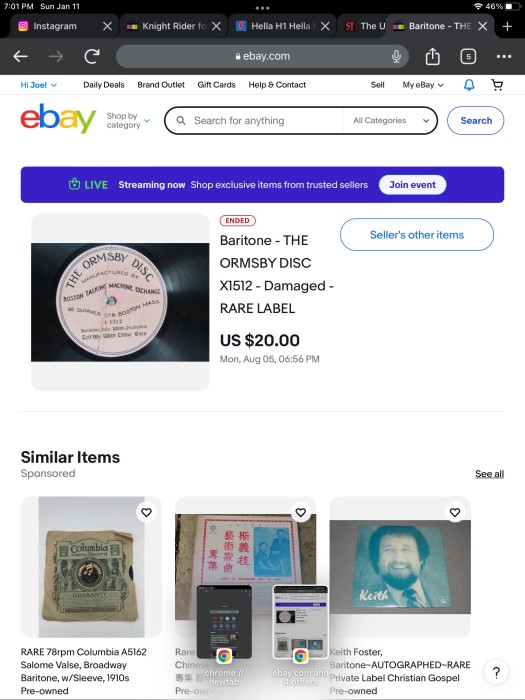Open the browser three-dot menu
The height and width of the screenshot is (700, 525).
504,56
